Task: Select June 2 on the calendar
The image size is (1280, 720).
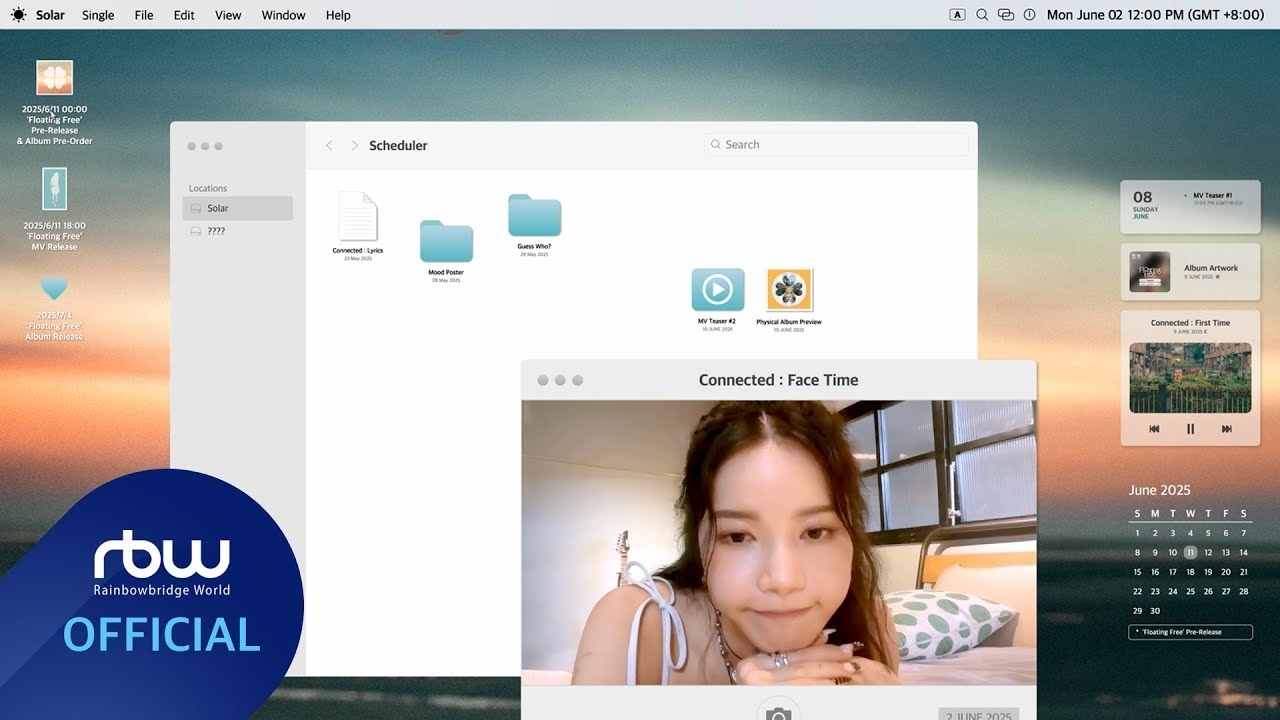Action: click(1155, 533)
